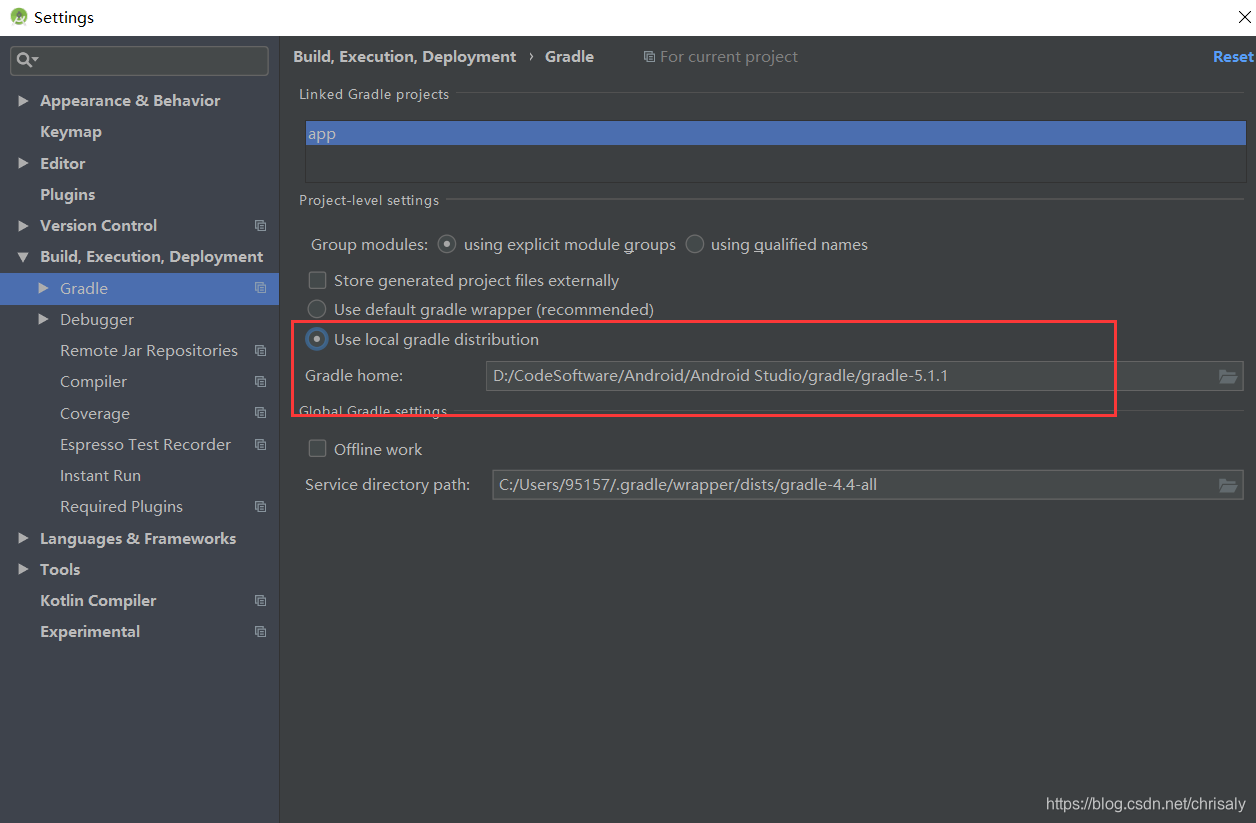Image resolution: width=1256 pixels, height=823 pixels.
Task: Collapse Build, Execution, Deployment node
Action: tap(23, 257)
